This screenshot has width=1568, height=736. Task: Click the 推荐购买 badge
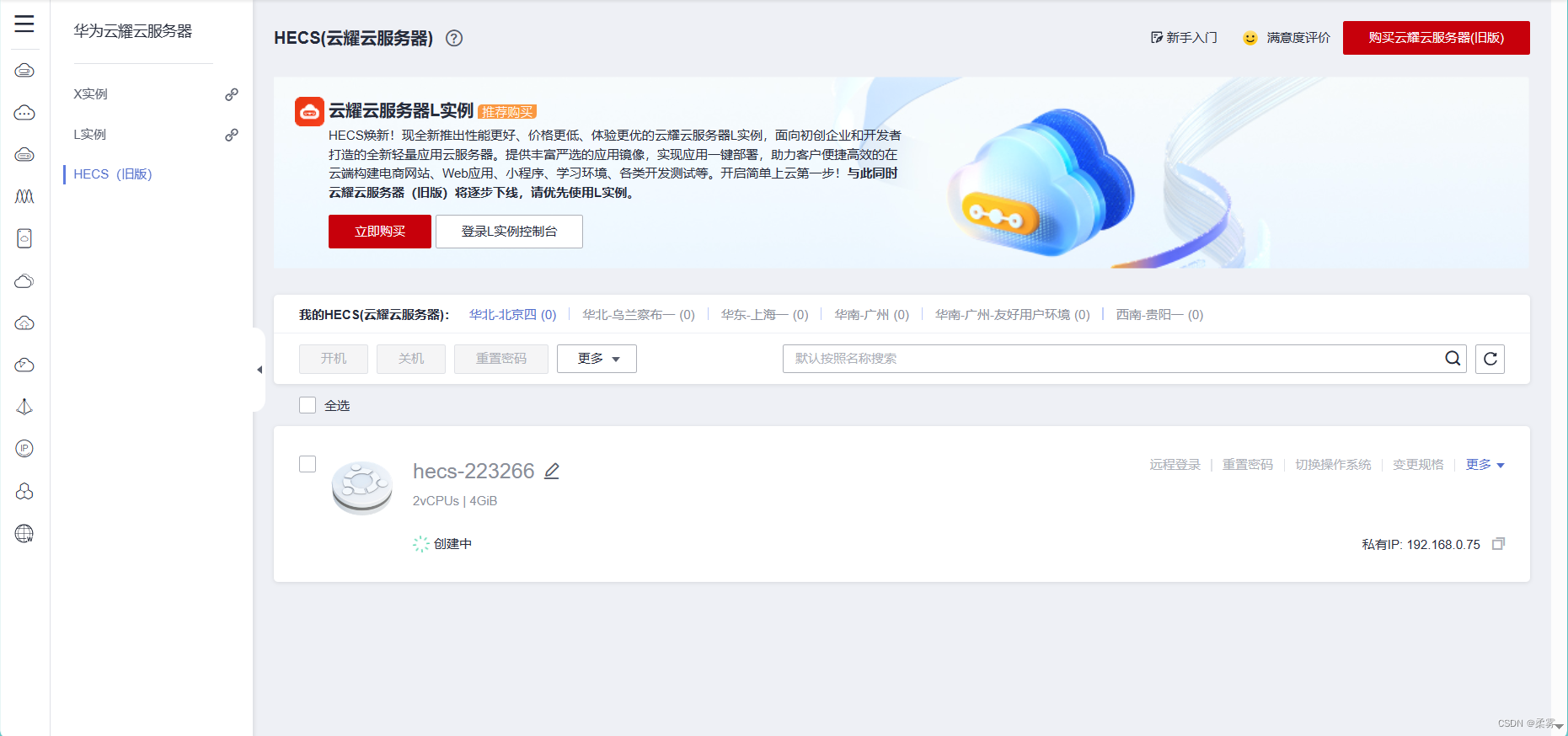[507, 112]
